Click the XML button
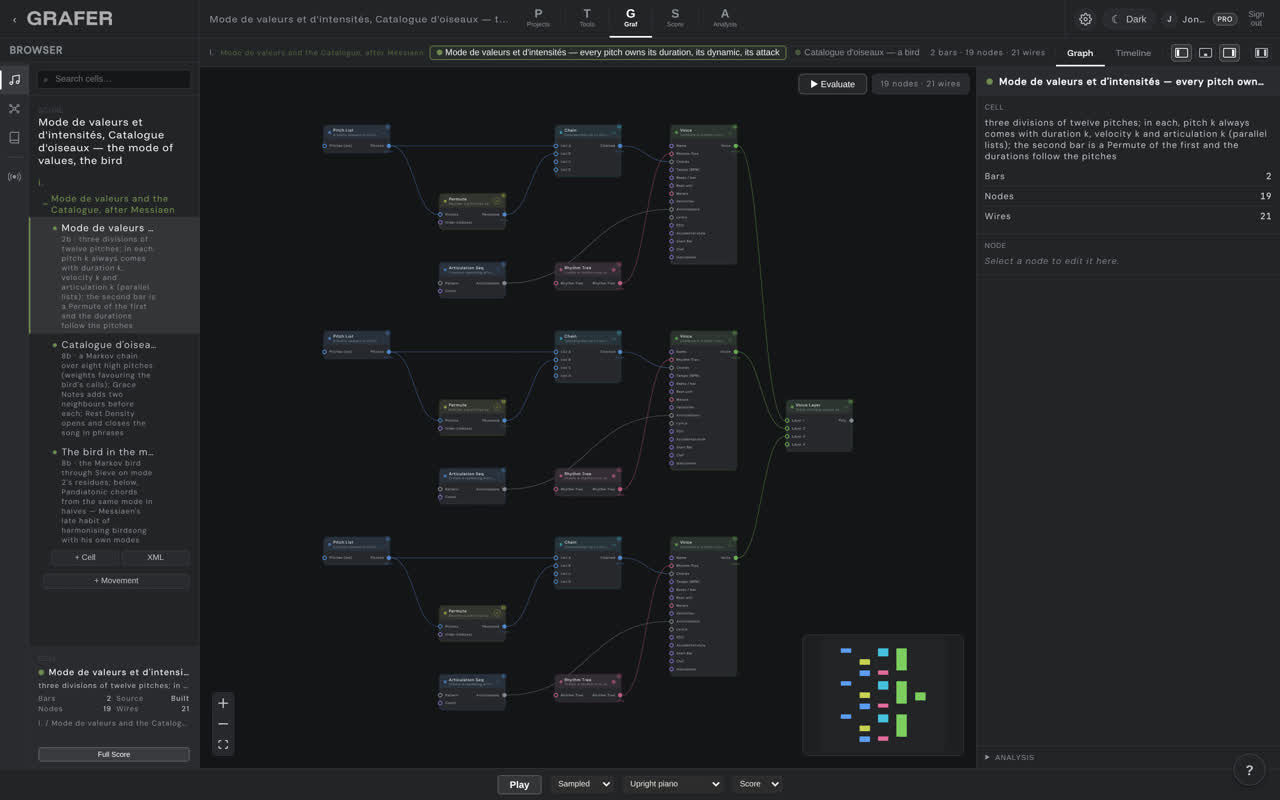This screenshot has width=1280, height=800. tap(155, 557)
